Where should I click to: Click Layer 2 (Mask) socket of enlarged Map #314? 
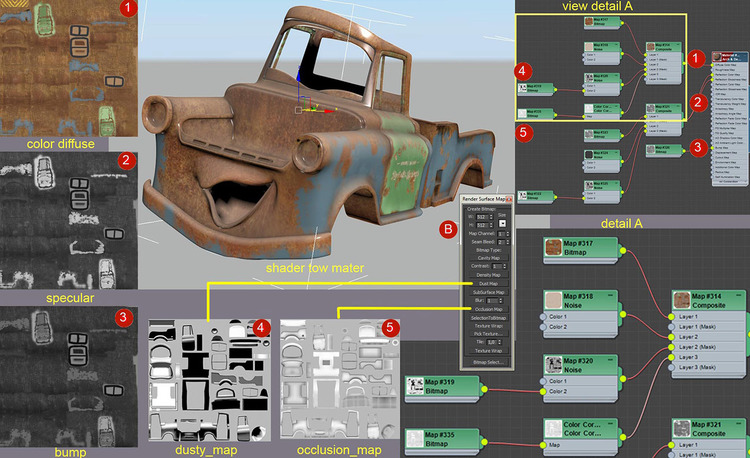[671, 347]
